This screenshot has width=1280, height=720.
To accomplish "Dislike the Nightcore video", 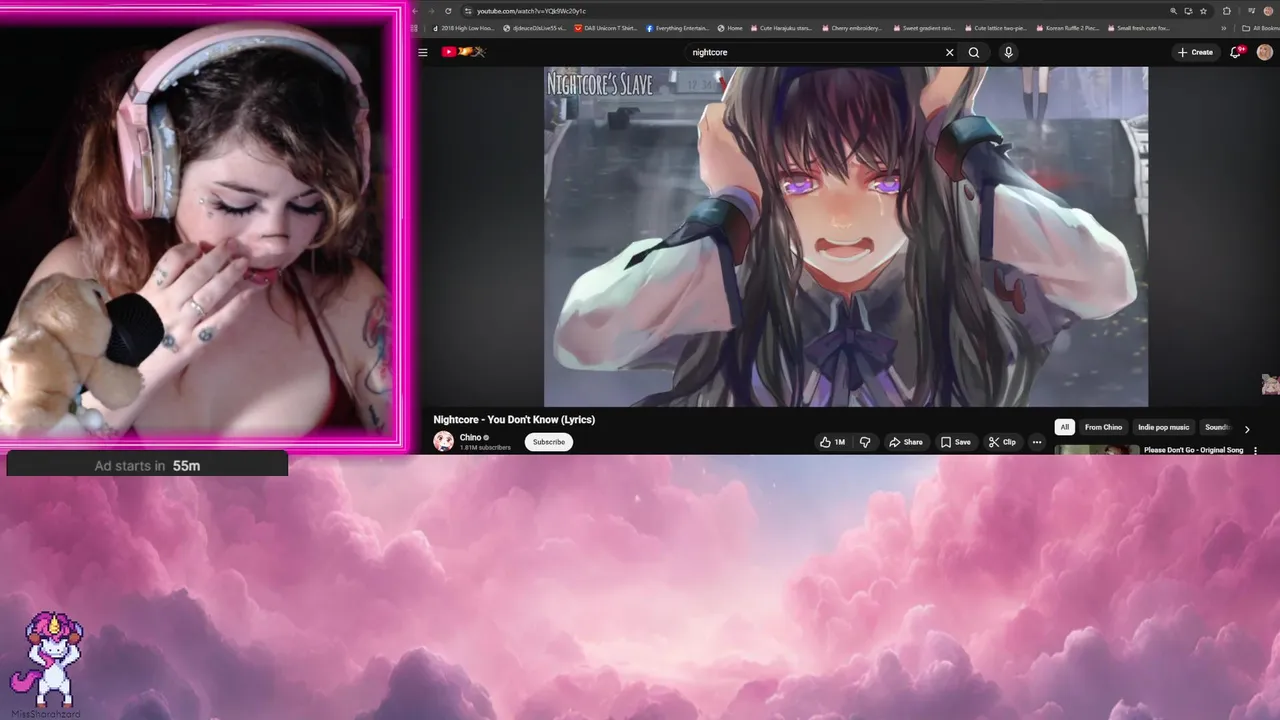I will 865,442.
